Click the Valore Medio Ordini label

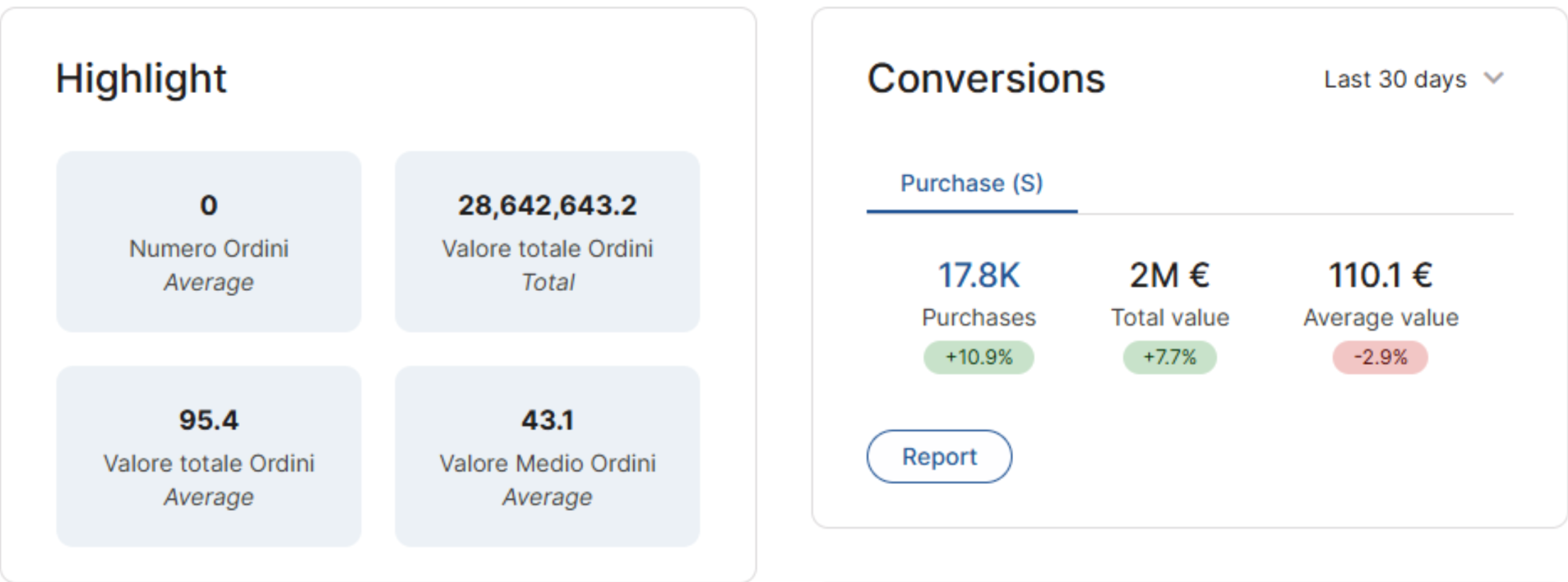(547, 463)
